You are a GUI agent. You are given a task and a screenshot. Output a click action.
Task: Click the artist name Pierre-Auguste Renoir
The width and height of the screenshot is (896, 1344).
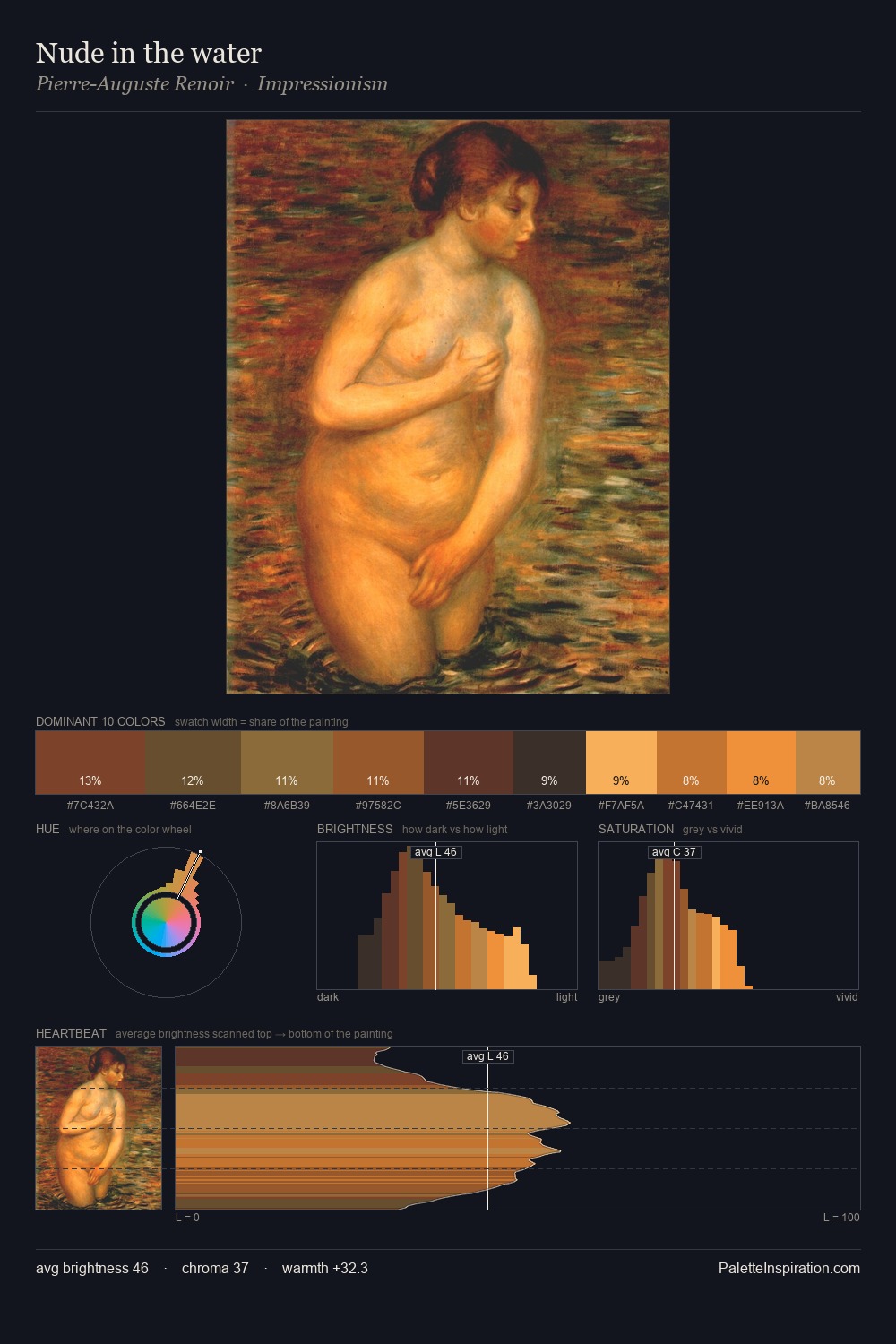[134, 84]
